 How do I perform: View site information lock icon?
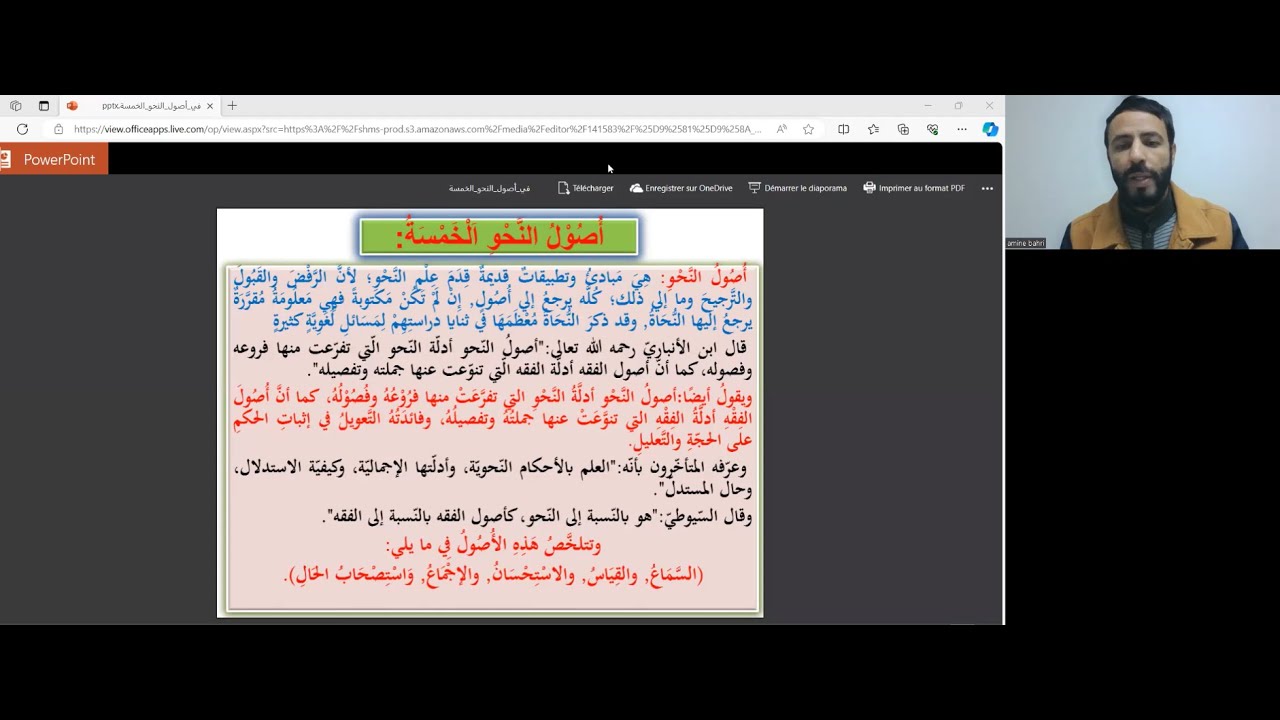(59, 129)
